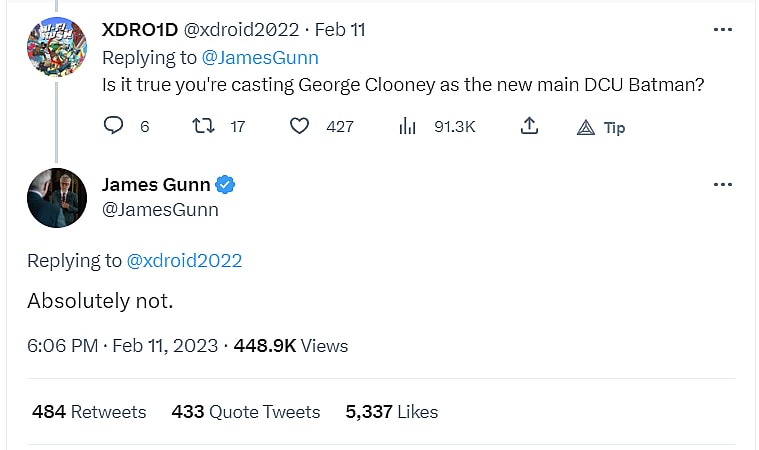Click the James Gunn display name

[156, 185]
